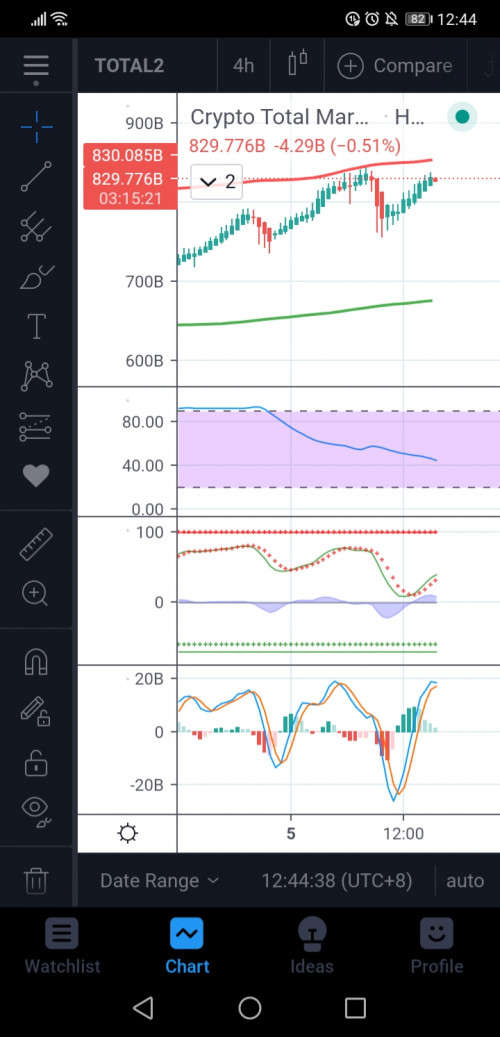Select the XABCD pattern tool
Viewport: 500px width, 1037px height.
(36, 376)
